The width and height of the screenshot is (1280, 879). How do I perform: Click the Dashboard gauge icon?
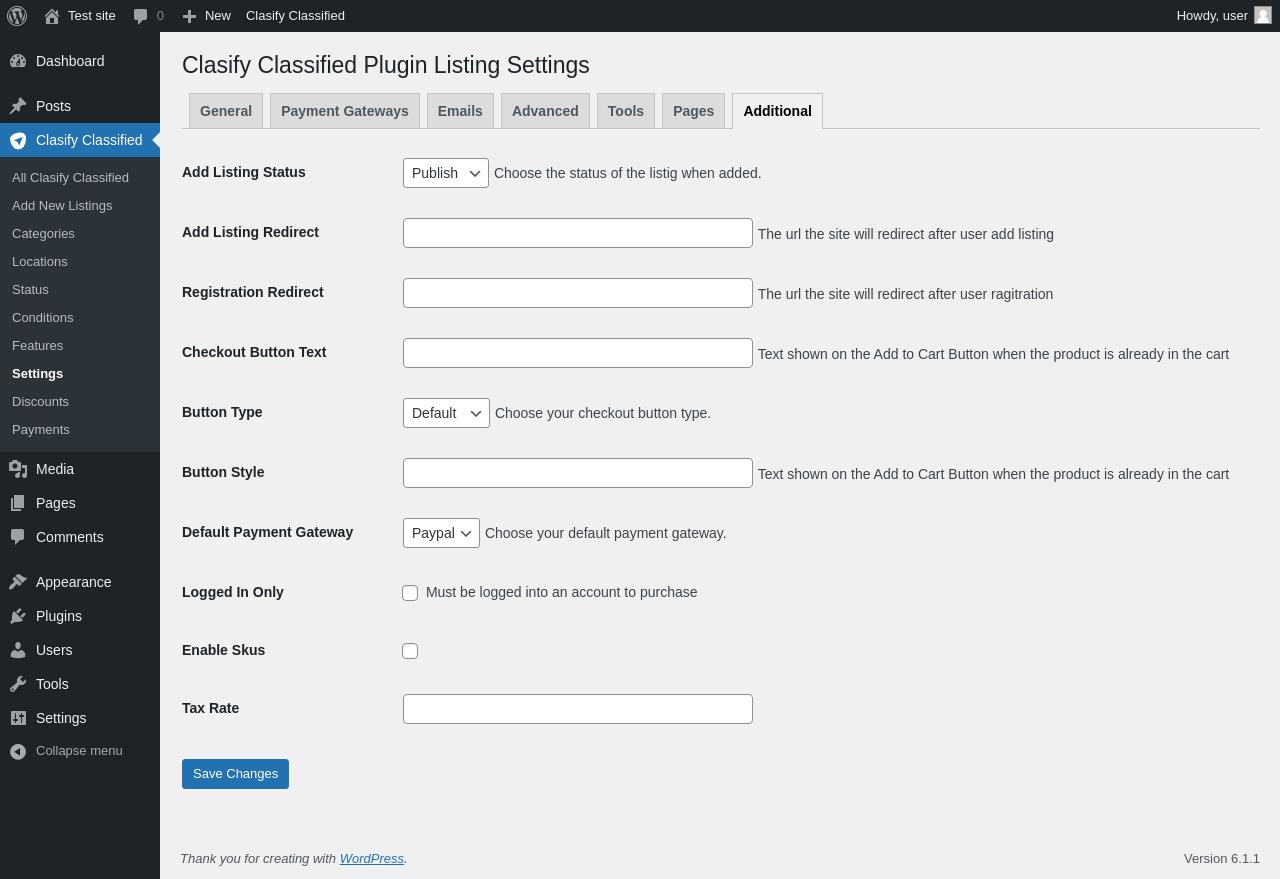(18, 61)
